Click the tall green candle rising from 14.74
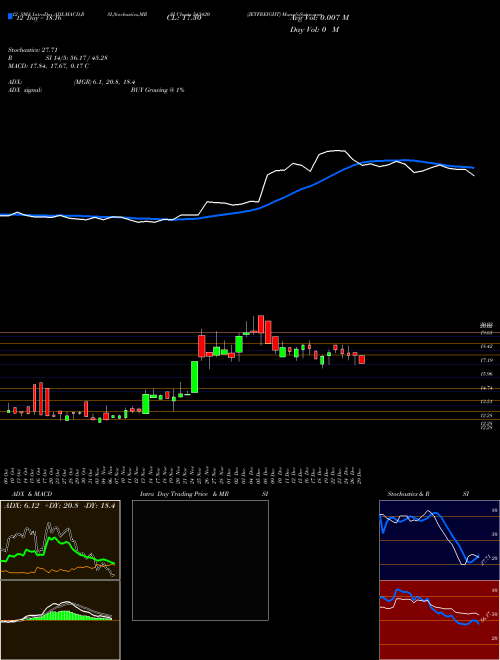Screen dimensions: 500x660 click(195, 376)
